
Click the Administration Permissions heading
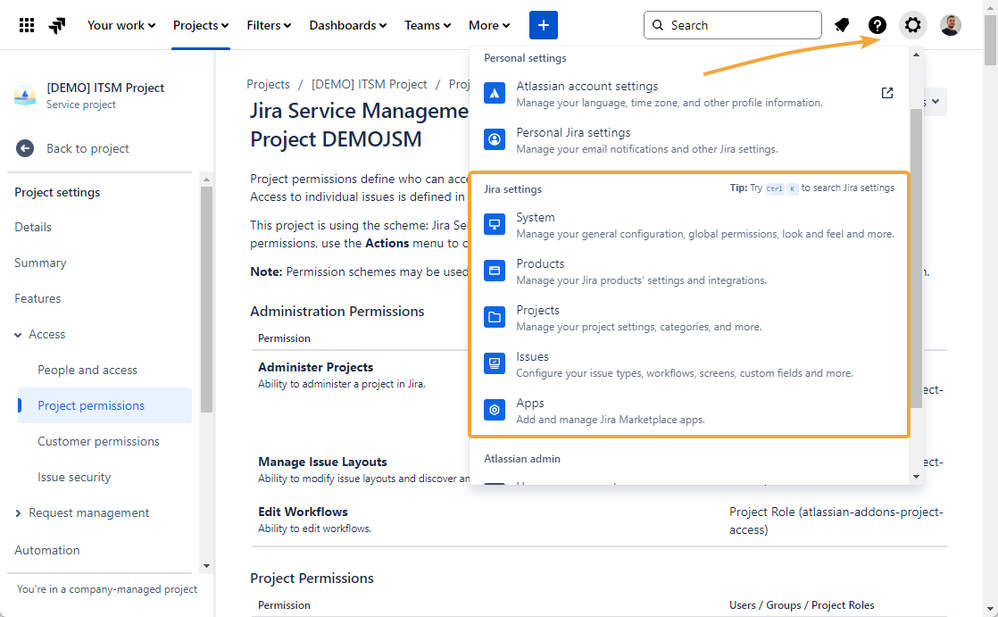coord(337,311)
